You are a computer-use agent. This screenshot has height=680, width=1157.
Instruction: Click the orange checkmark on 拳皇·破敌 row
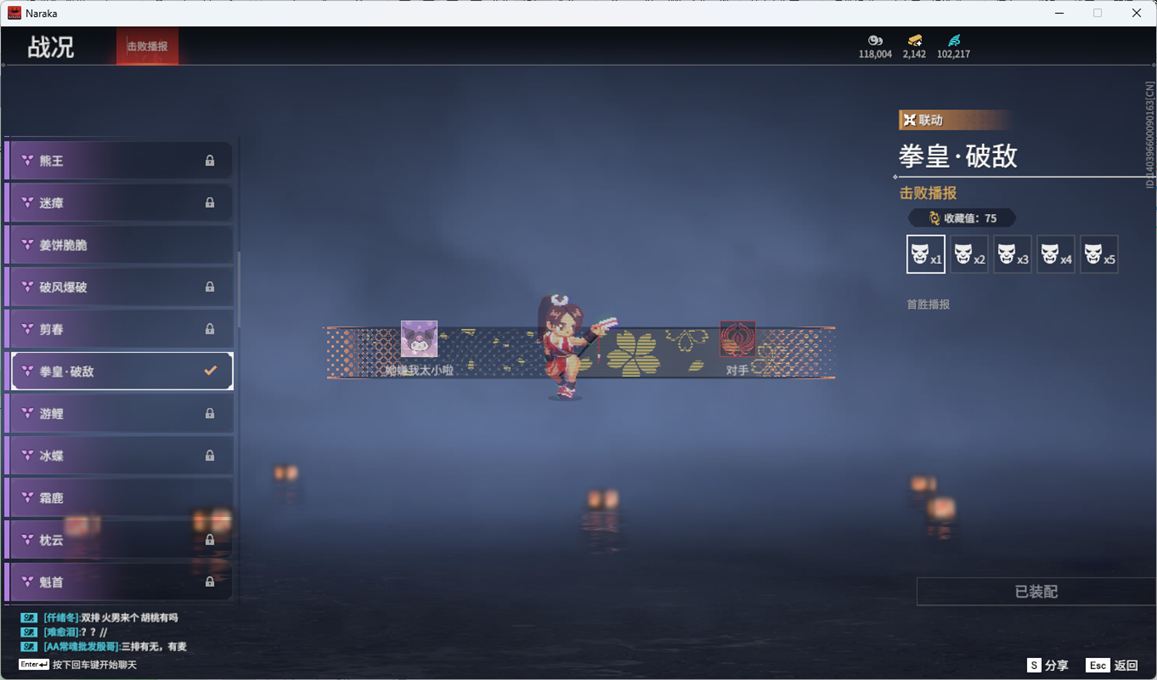point(210,370)
